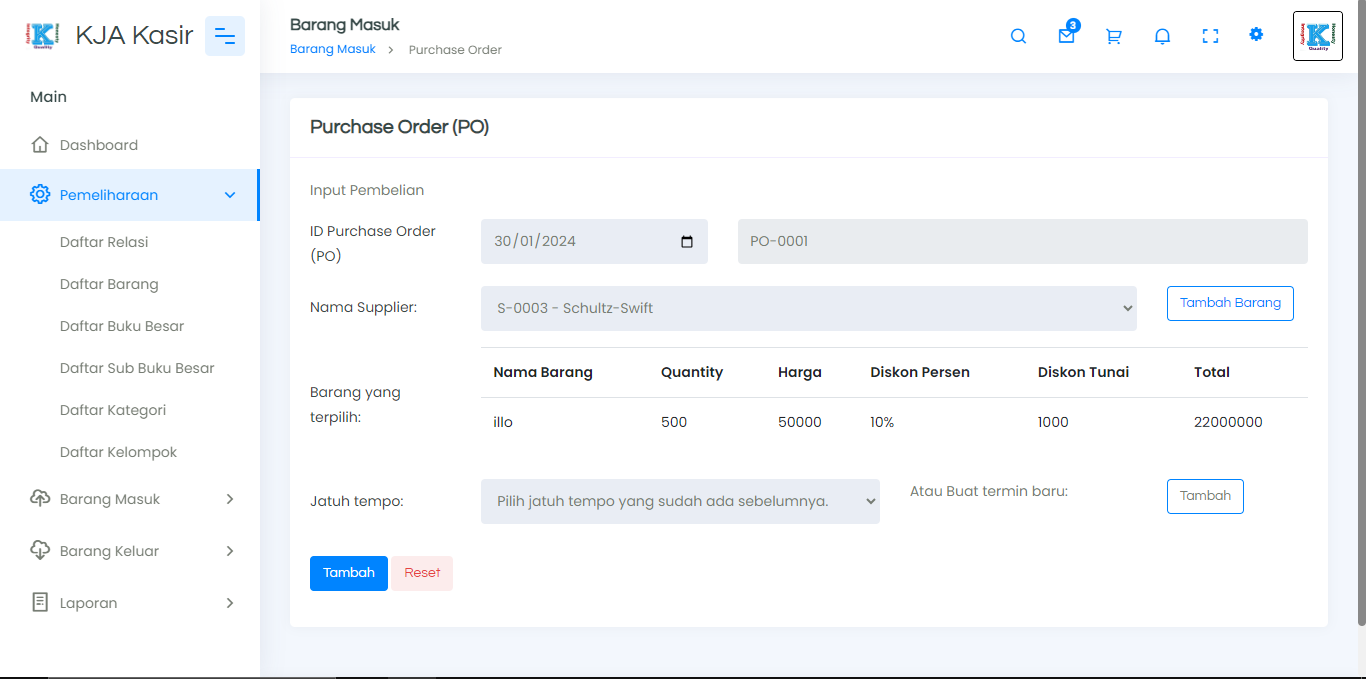This screenshot has width=1366, height=679.
Task: Follow the Barang Masuk breadcrumb link
Action: (333, 49)
